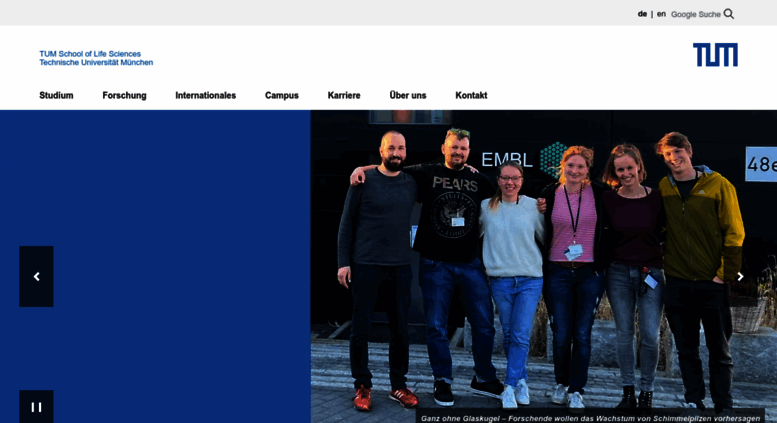This screenshot has width=777, height=423.
Task: Click the search magnifier icon
Action: pos(728,14)
